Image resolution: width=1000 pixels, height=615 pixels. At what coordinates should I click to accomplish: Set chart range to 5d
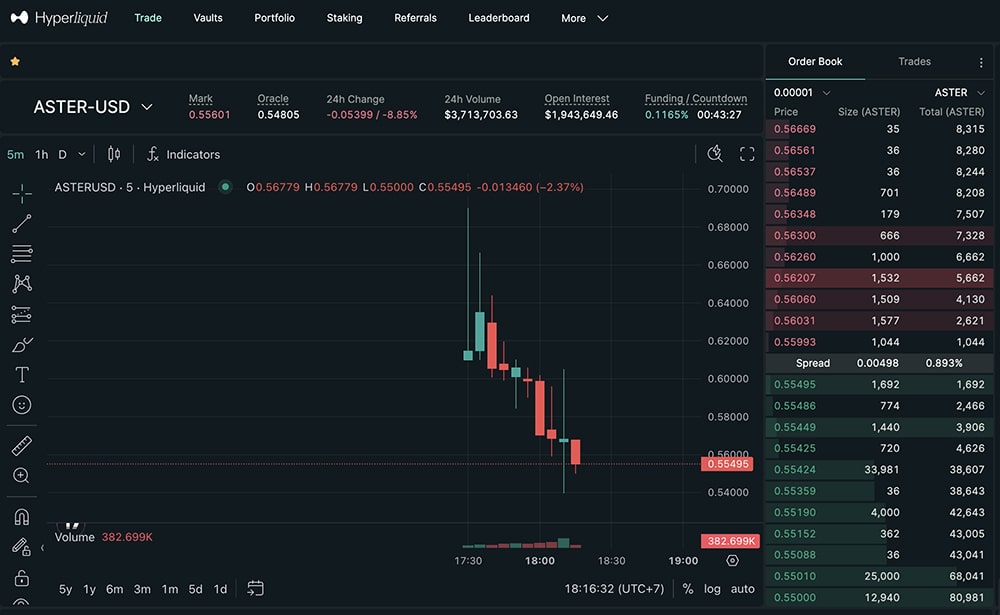(x=195, y=589)
